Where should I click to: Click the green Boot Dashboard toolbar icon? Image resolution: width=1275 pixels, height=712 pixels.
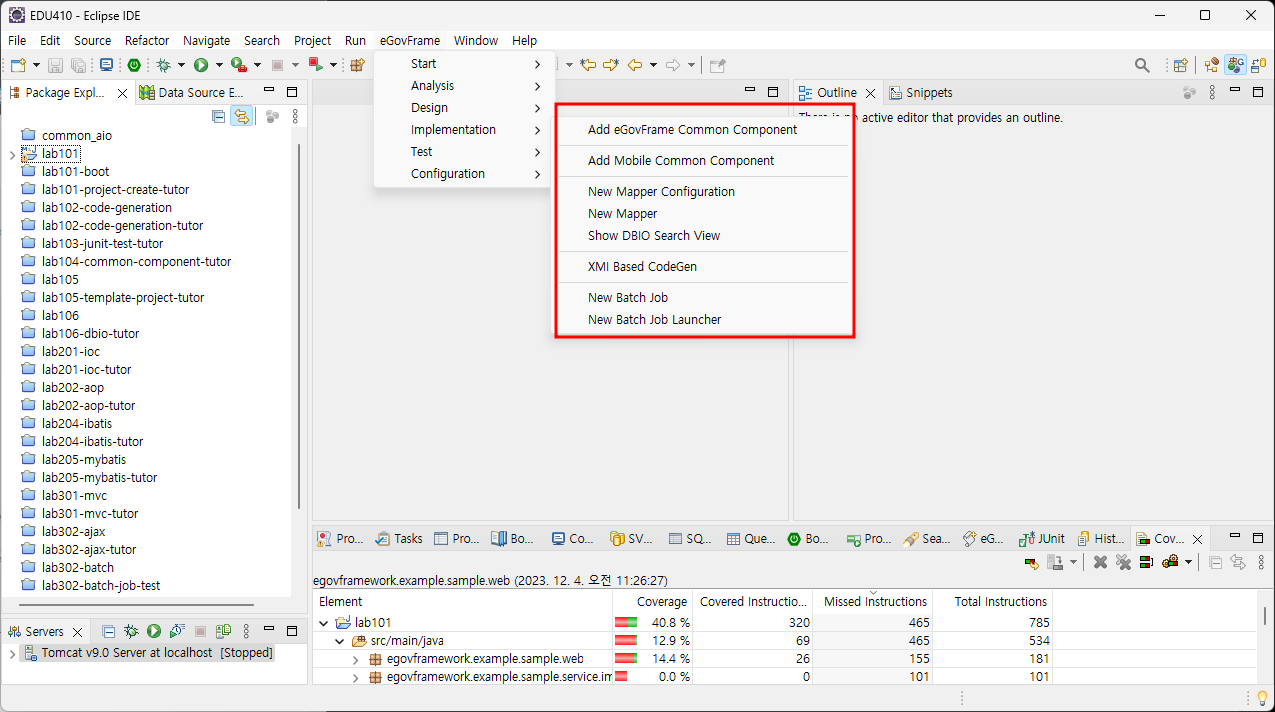[x=134, y=65]
